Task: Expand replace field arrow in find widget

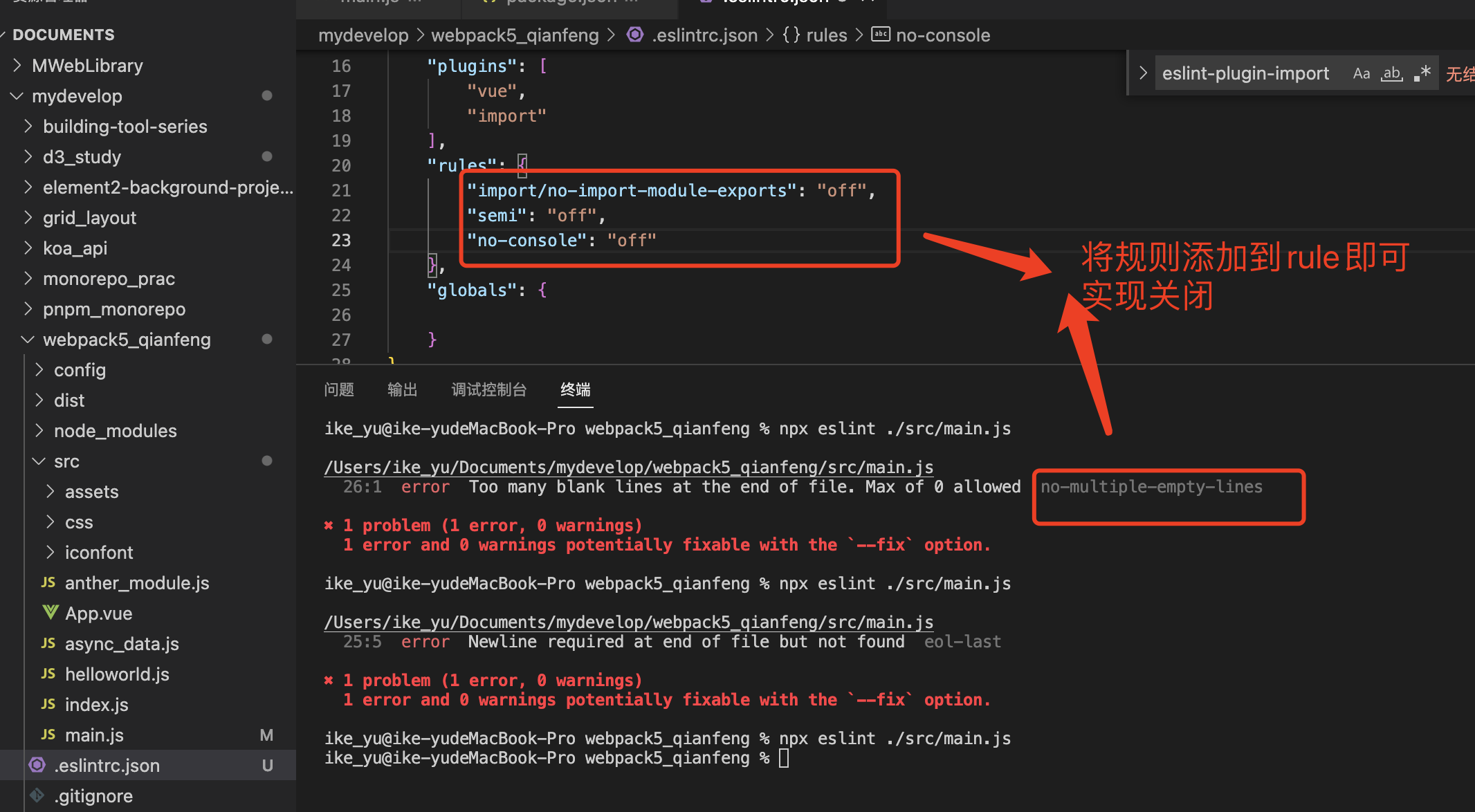Action: click(x=1143, y=73)
